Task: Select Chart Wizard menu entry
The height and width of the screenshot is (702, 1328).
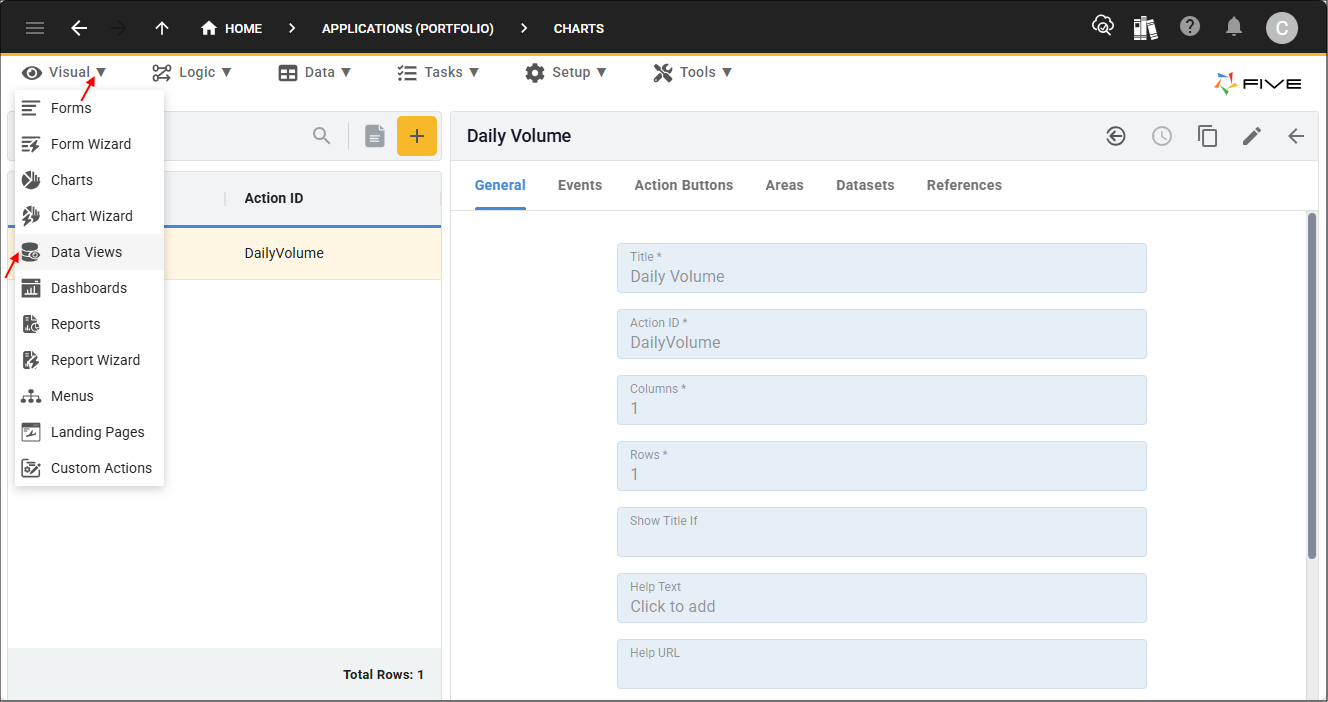Action: 89,216
